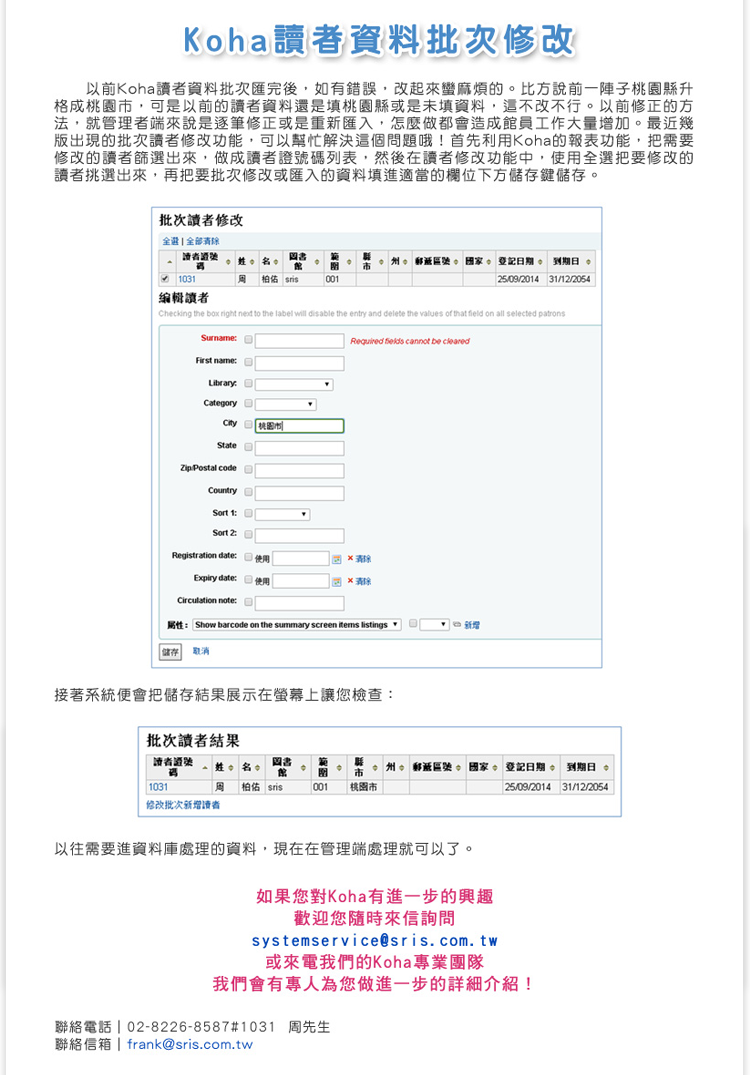
Task: Open patron 1031 link in the 批次讀者結果 table
Action: point(158,787)
